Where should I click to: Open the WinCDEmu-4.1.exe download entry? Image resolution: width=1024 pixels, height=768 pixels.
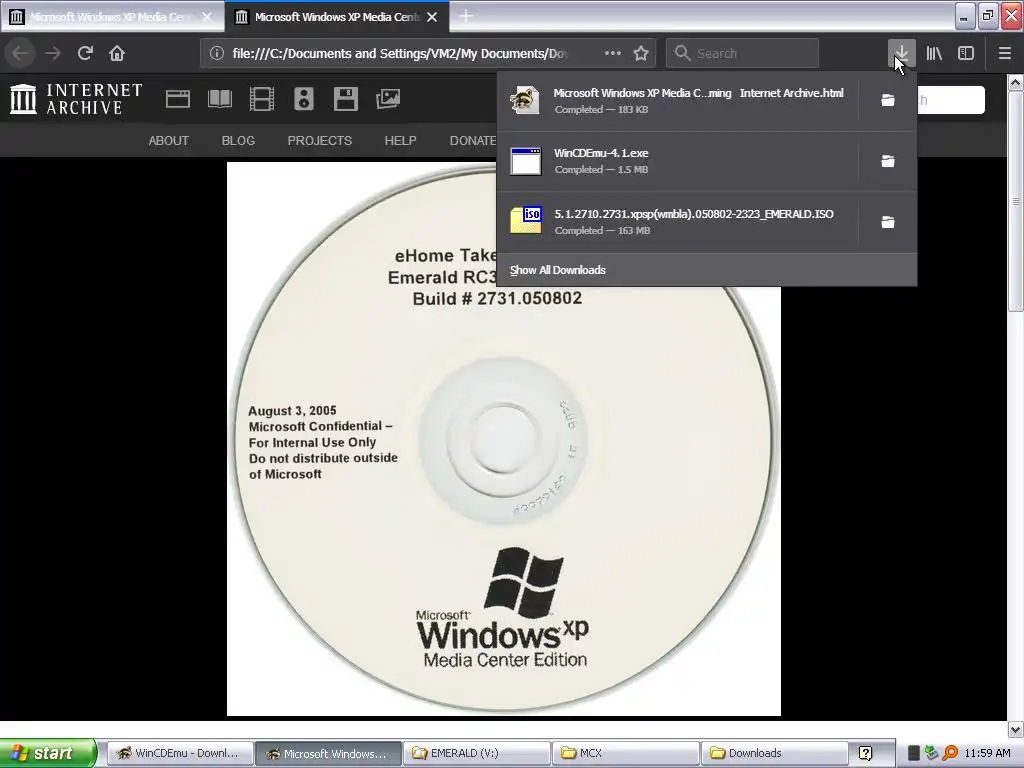click(677, 161)
